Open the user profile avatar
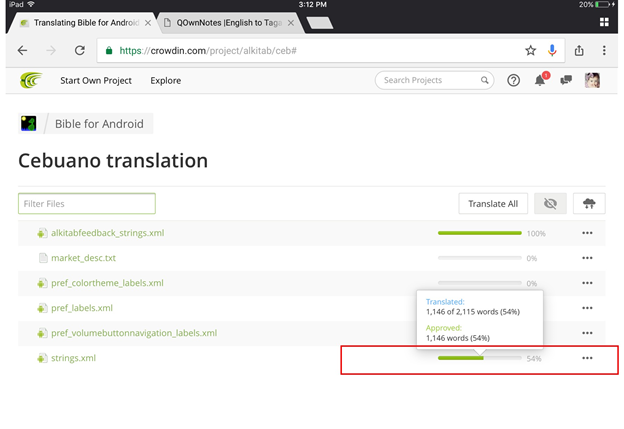The image size is (624, 429). click(592, 80)
